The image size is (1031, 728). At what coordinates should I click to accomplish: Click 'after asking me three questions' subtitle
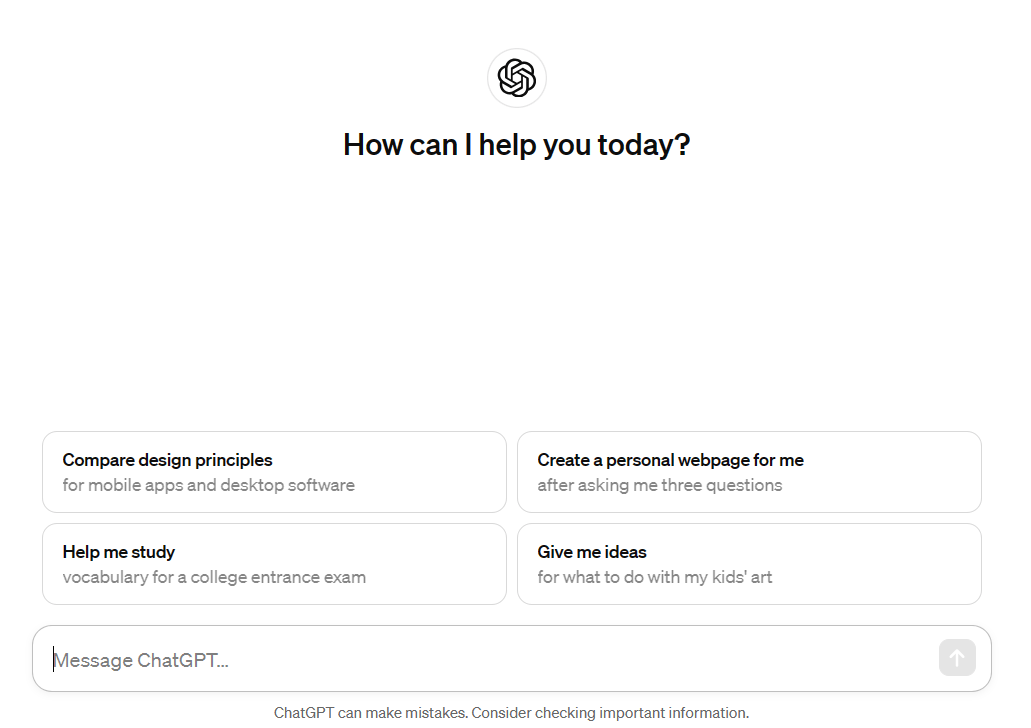[x=659, y=485]
